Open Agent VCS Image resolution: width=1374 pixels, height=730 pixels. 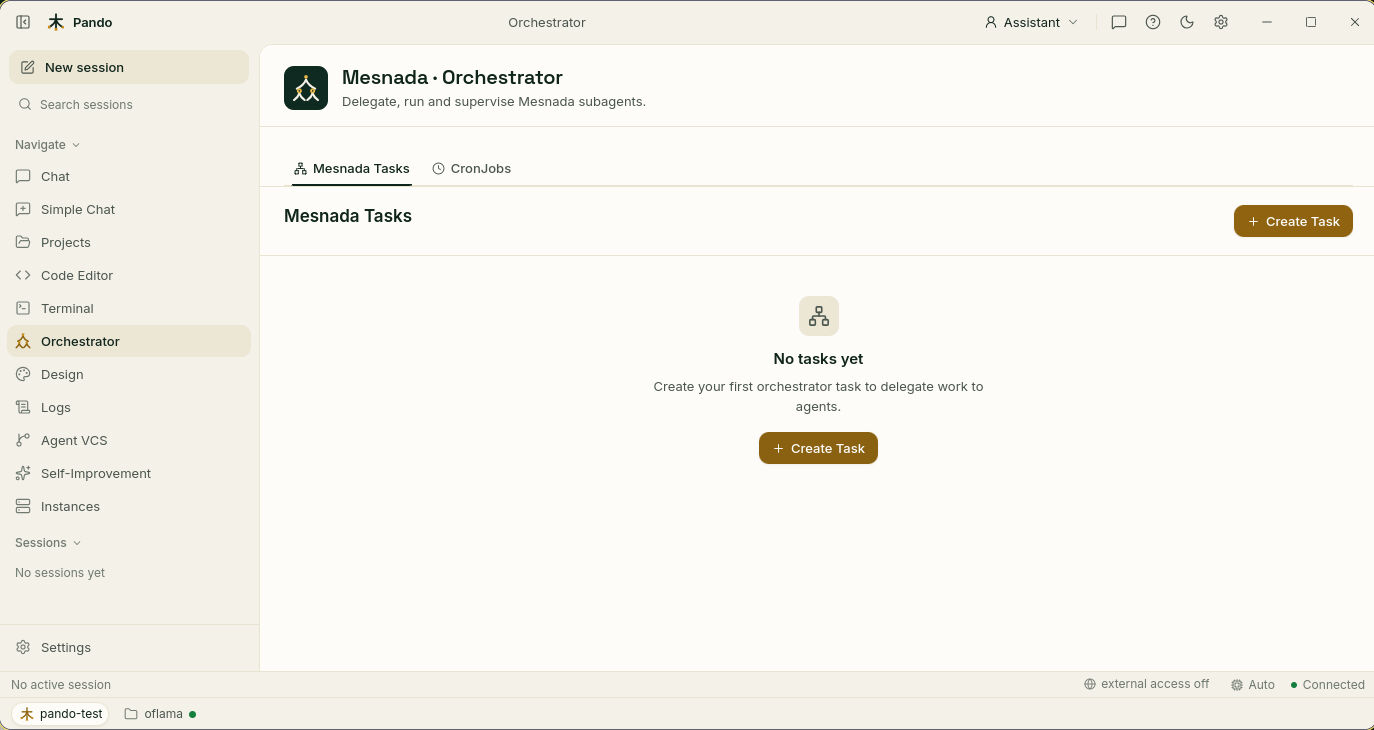[x=129, y=440]
